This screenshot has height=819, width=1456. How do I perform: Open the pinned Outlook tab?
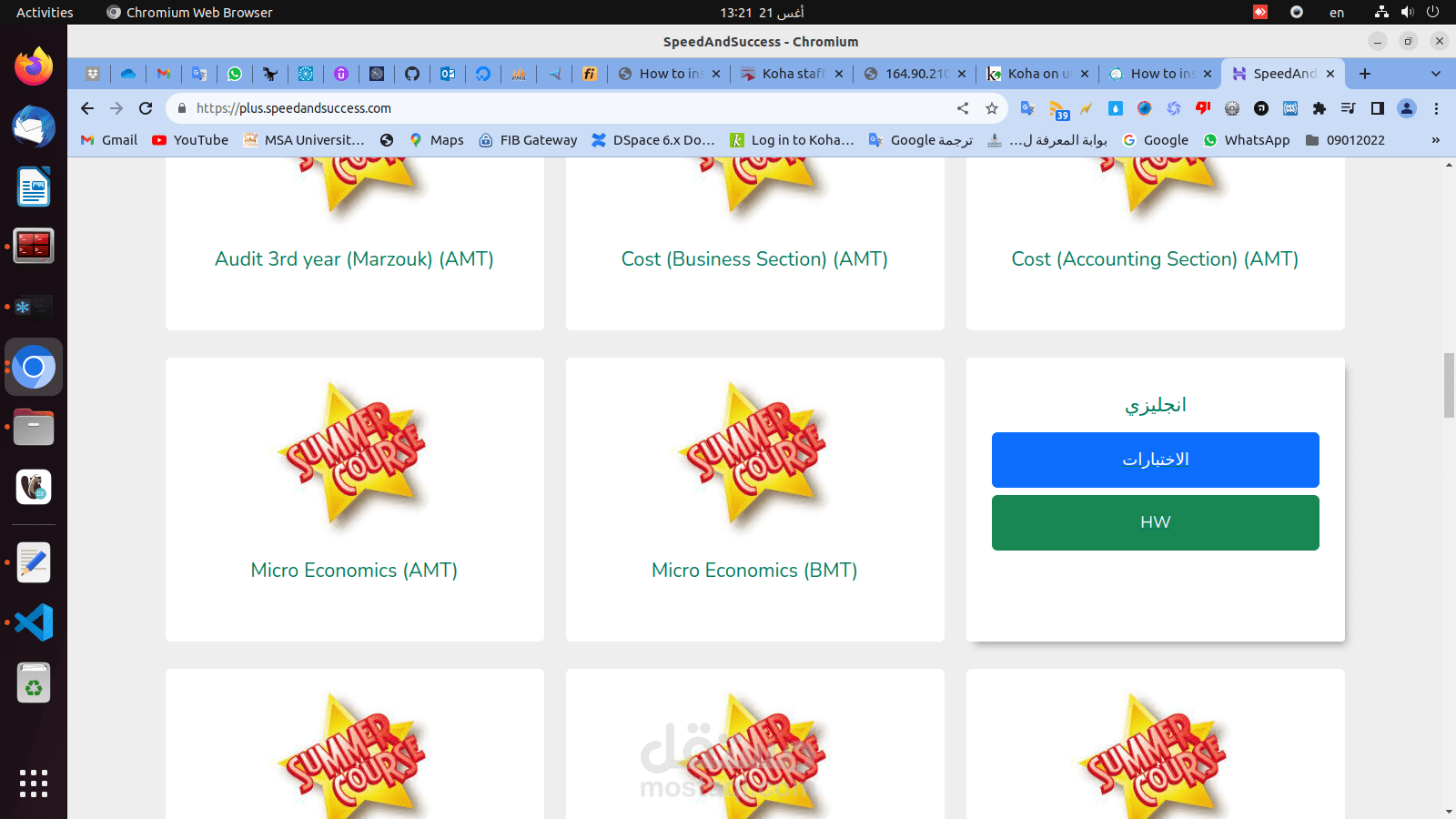pos(448,74)
